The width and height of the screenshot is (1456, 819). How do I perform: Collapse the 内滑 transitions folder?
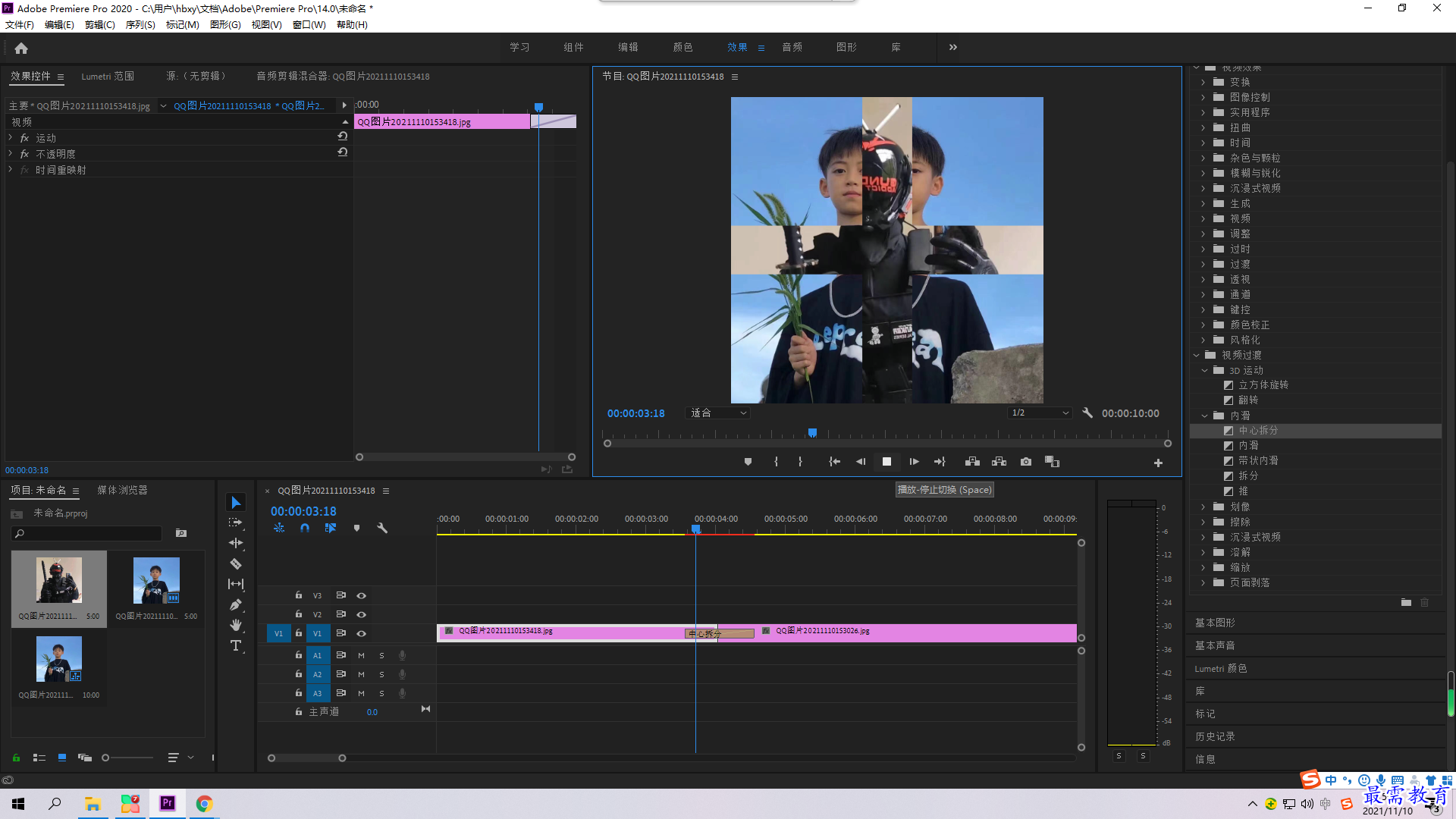click(1204, 416)
